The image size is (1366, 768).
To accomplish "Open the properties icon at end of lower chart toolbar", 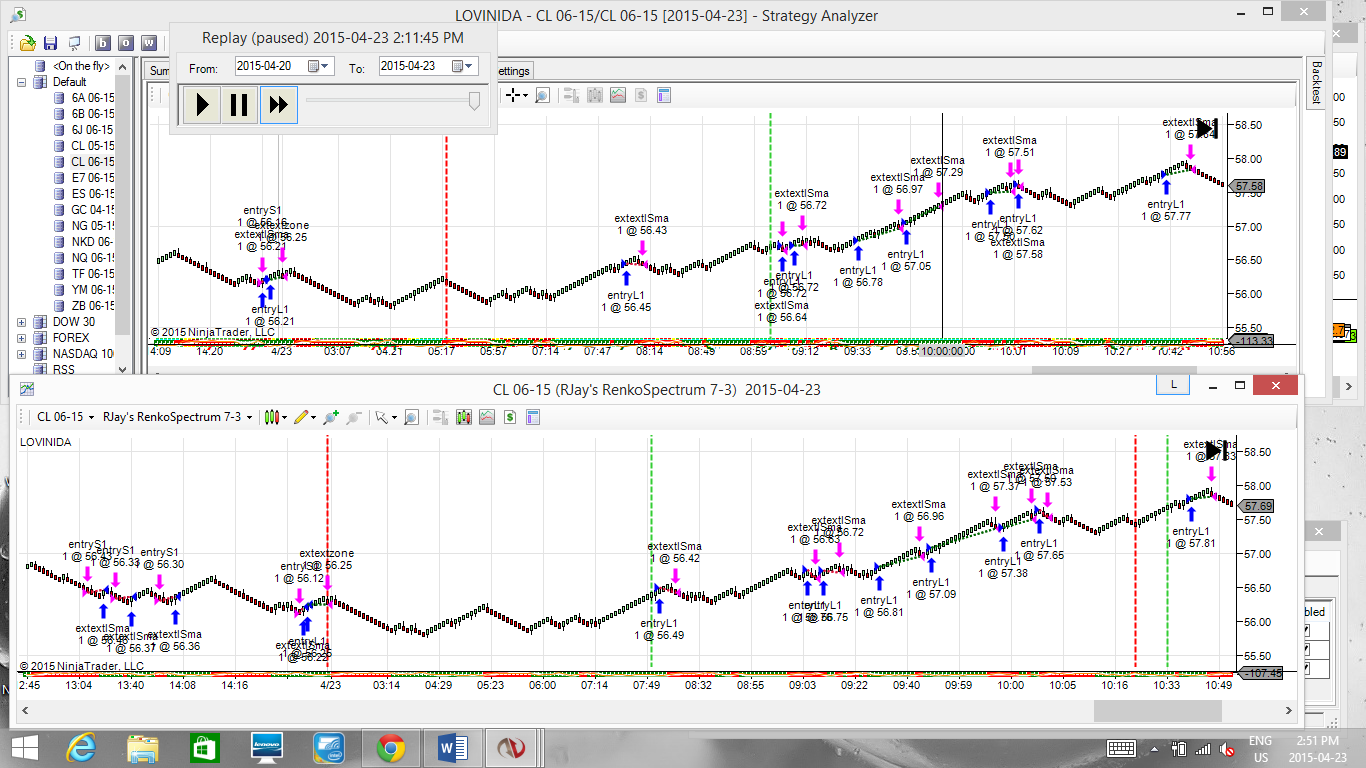I will pyautogui.click(x=532, y=417).
